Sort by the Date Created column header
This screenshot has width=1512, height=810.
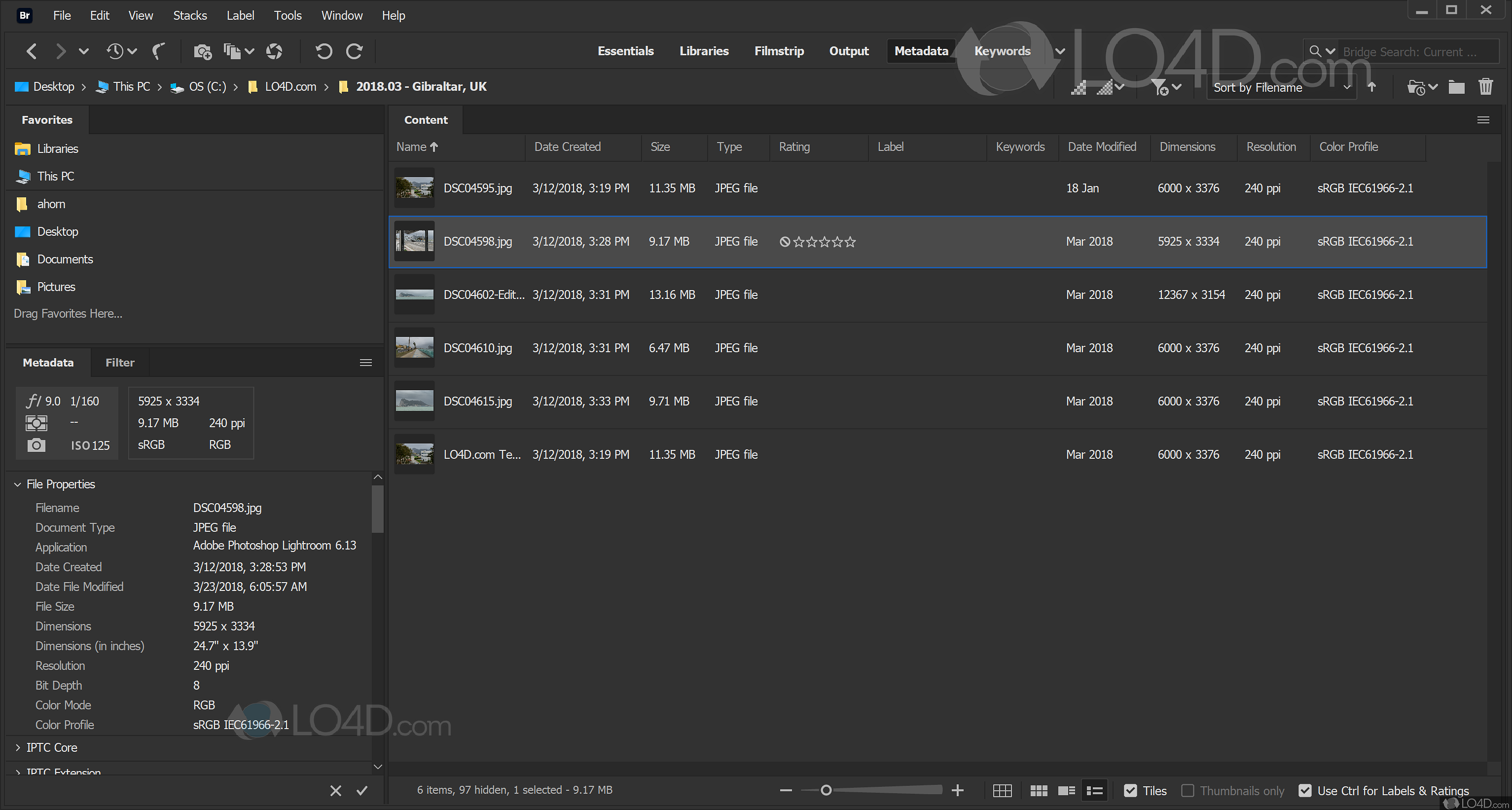click(x=567, y=147)
